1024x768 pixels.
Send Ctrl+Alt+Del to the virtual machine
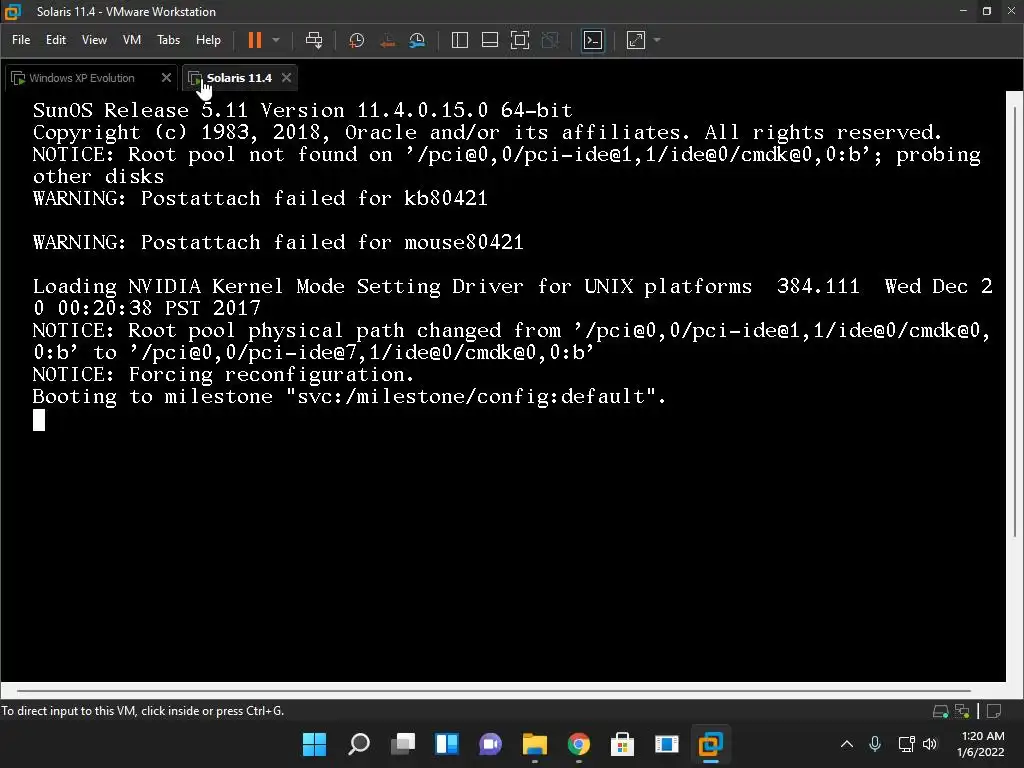pyautogui.click(x=314, y=40)
